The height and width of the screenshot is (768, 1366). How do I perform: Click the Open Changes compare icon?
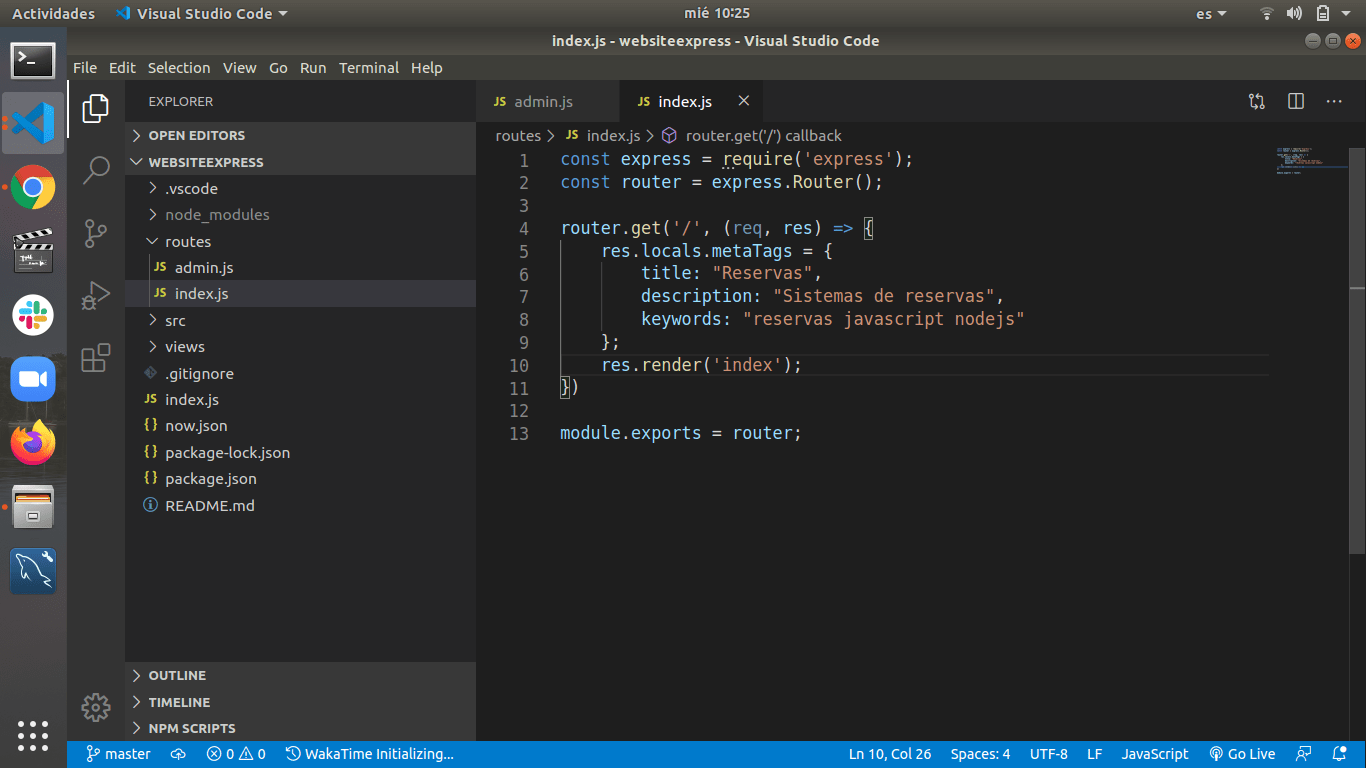[x=1257, y=101]
